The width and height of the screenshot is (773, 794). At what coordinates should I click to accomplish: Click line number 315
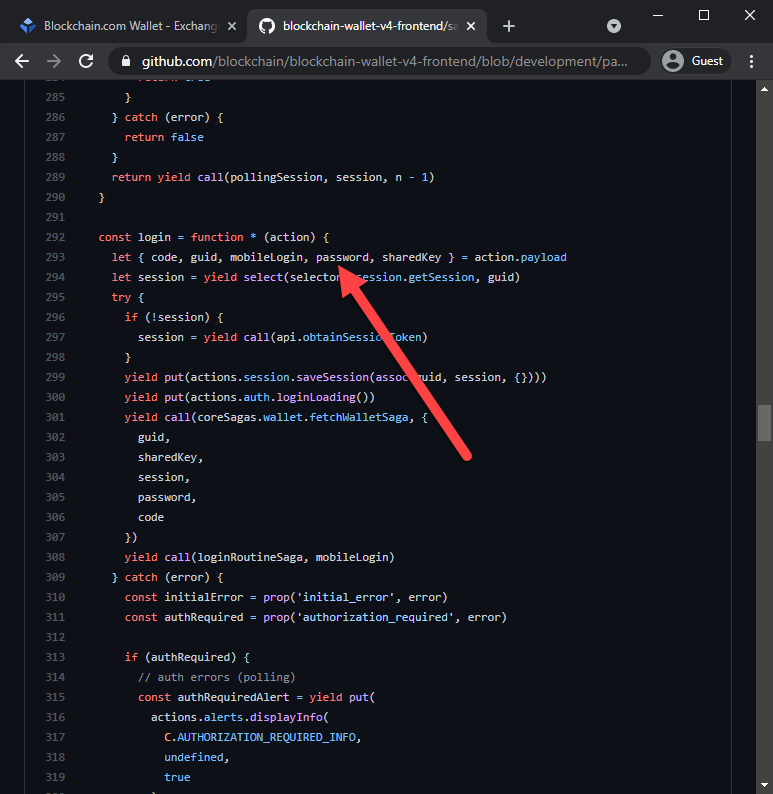point(55,697)
